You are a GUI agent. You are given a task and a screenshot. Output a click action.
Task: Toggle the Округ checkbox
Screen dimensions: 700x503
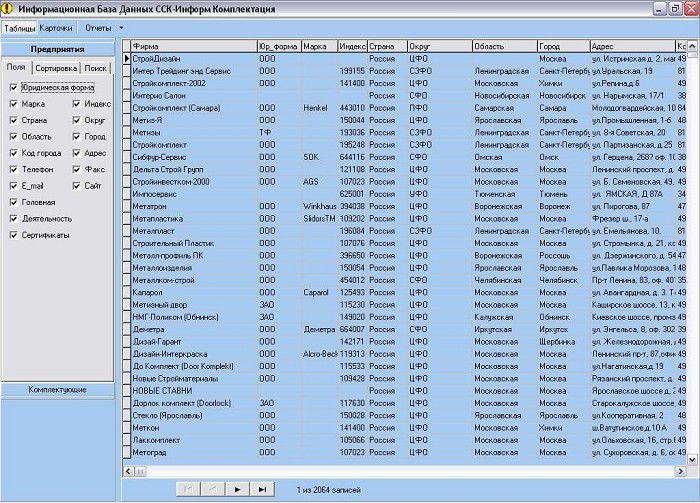coord(77,121)
